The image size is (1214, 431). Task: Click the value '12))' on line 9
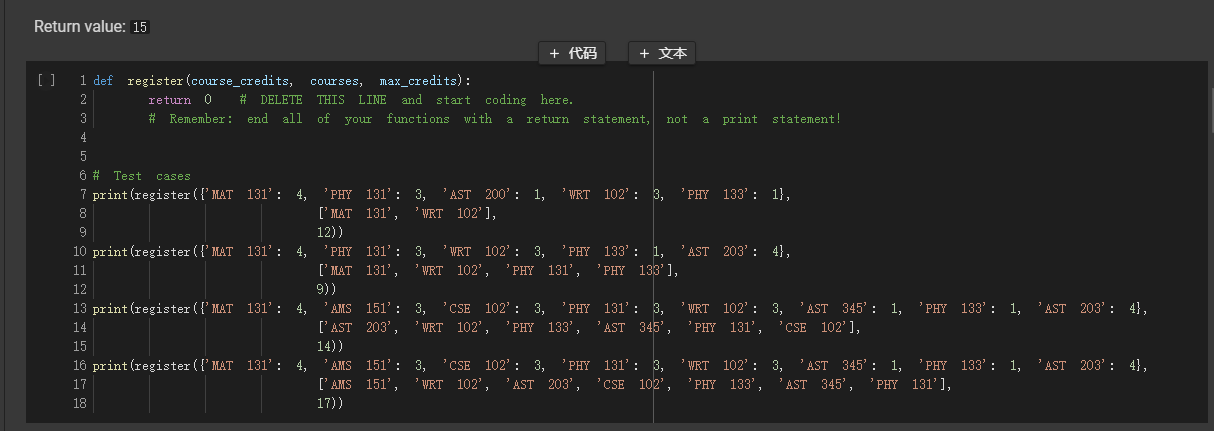click(330, 232)
